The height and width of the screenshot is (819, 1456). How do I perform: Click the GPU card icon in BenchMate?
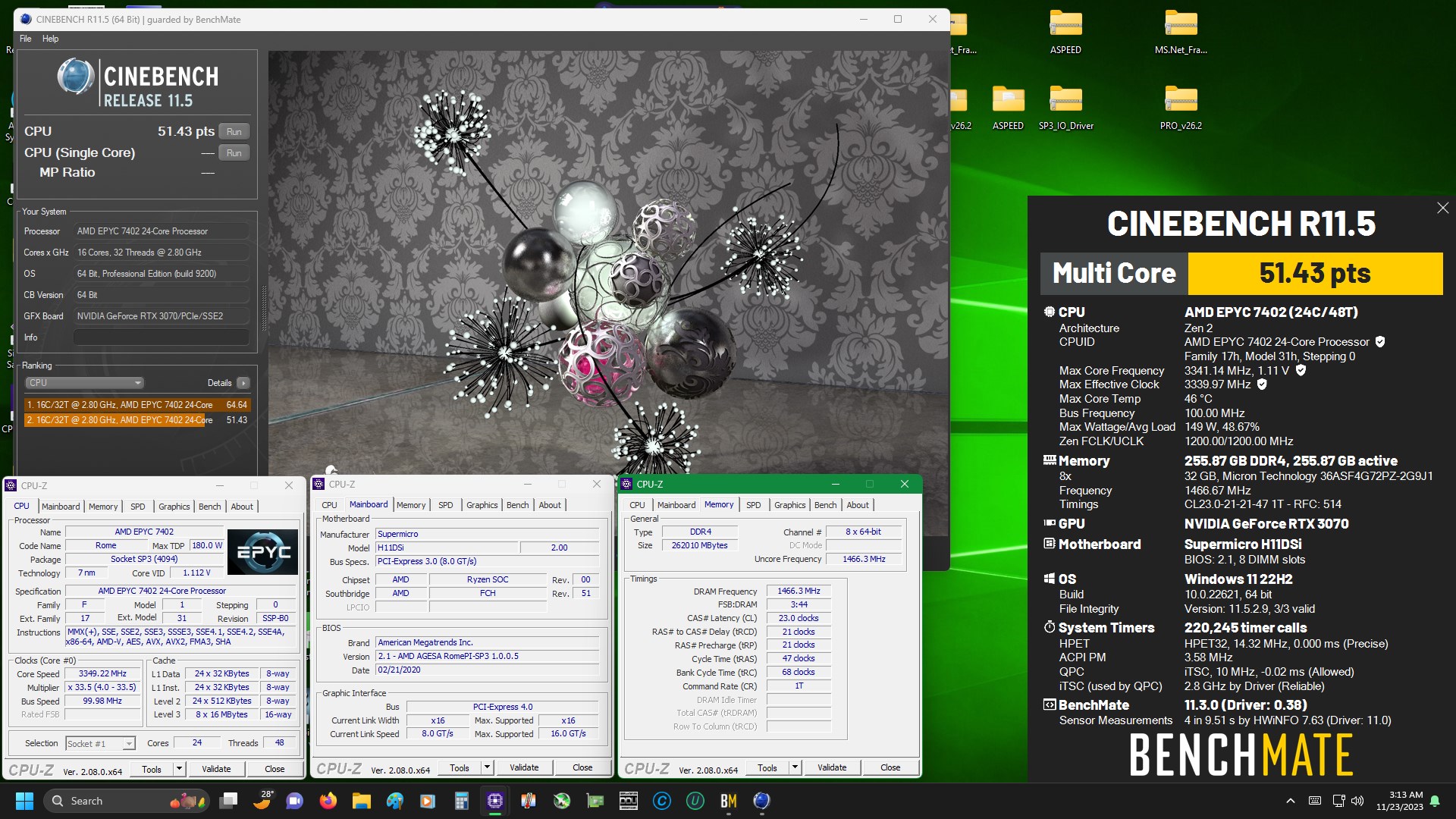pos(1050,523)
